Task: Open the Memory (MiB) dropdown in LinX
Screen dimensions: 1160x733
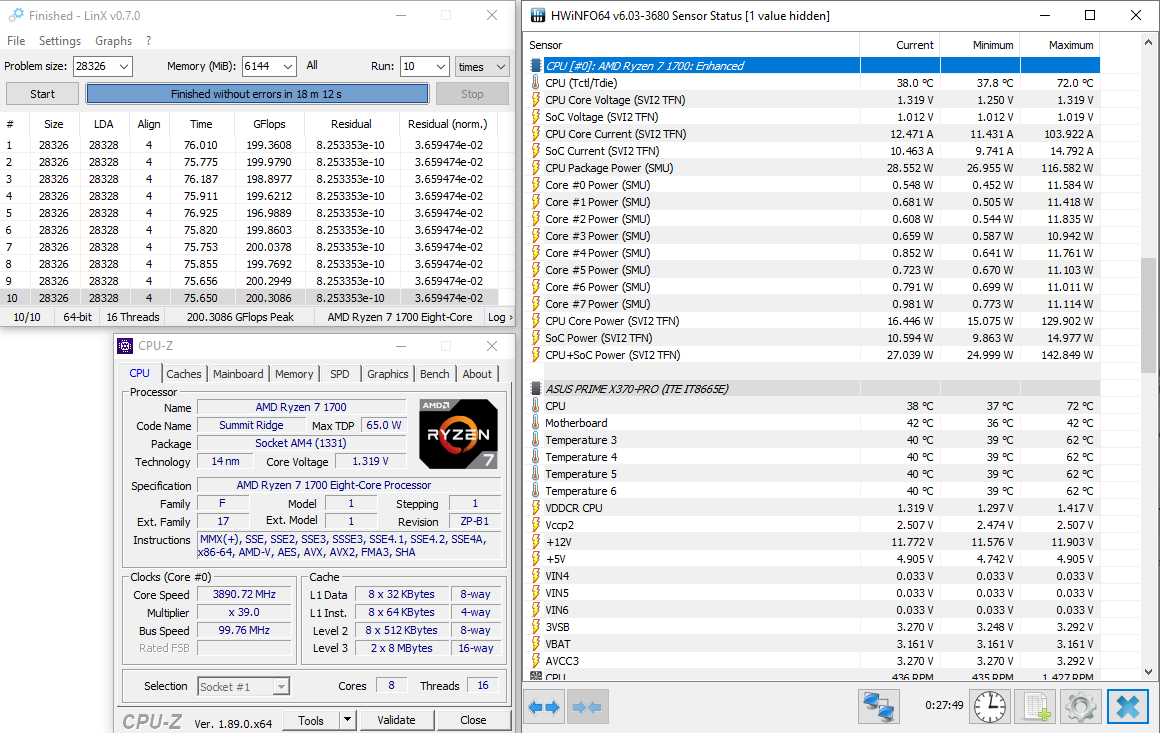Action: (288, 67)
